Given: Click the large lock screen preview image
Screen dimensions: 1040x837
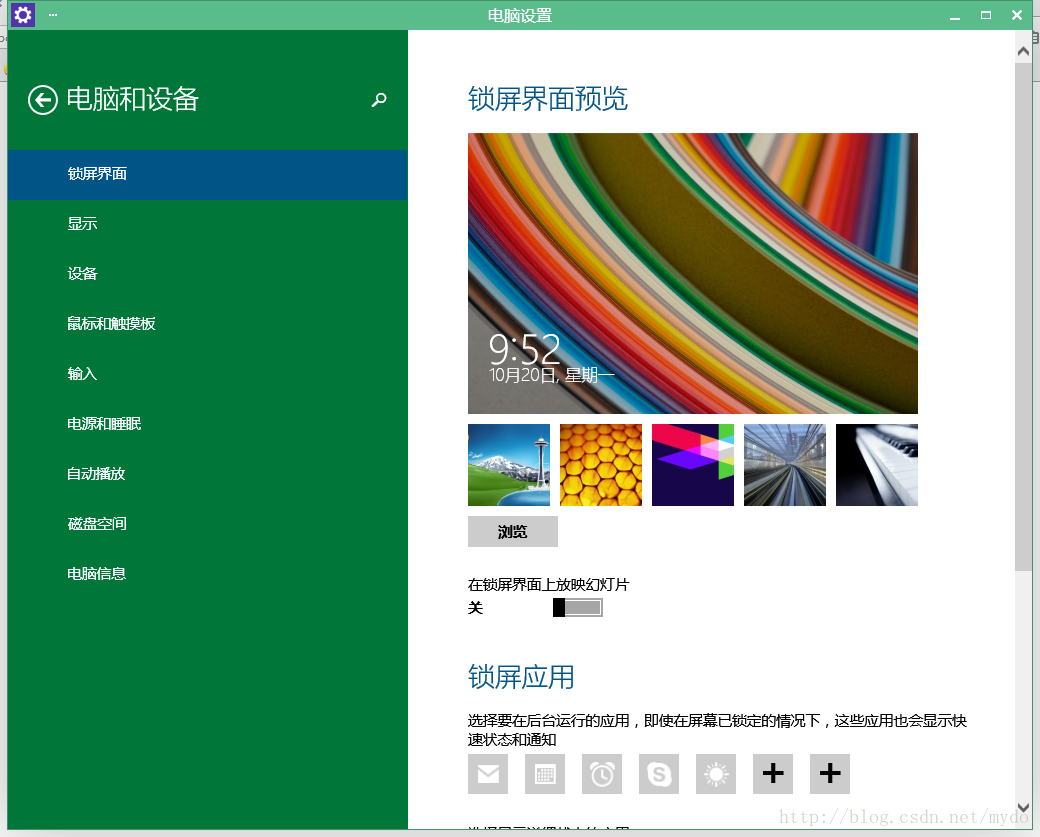Looking at the screenshot, I should 693,273.
